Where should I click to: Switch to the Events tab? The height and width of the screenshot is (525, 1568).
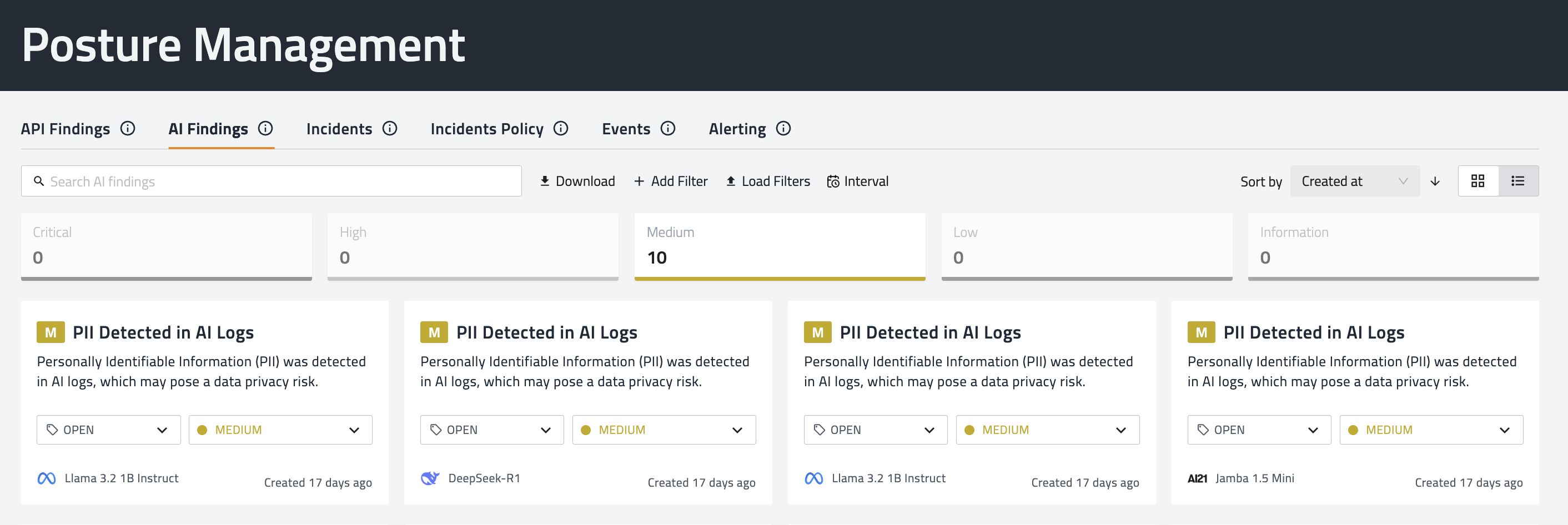click(626, 129)
